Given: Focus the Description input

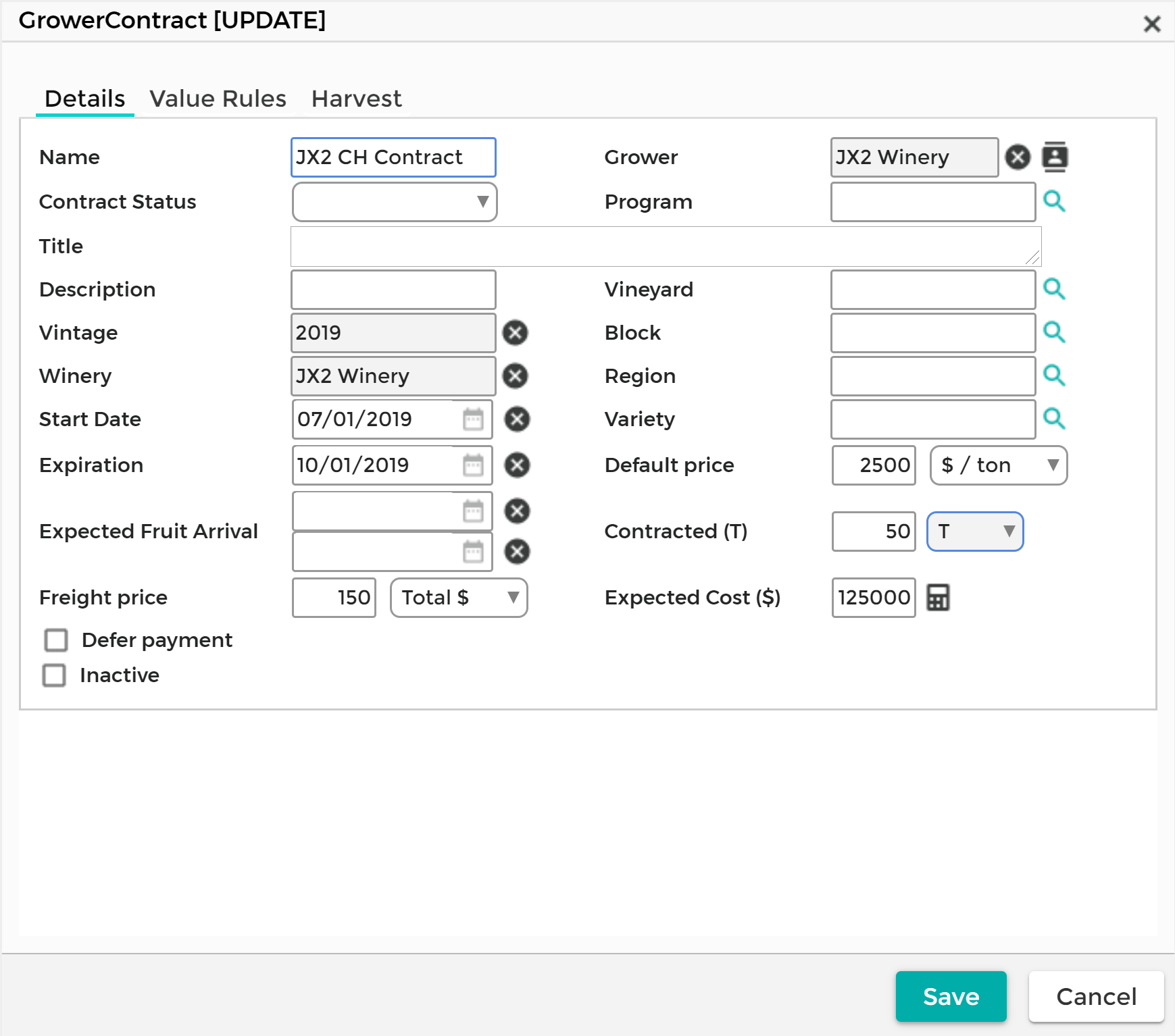Looking at the screenshot, I should [x=393, y=290].
